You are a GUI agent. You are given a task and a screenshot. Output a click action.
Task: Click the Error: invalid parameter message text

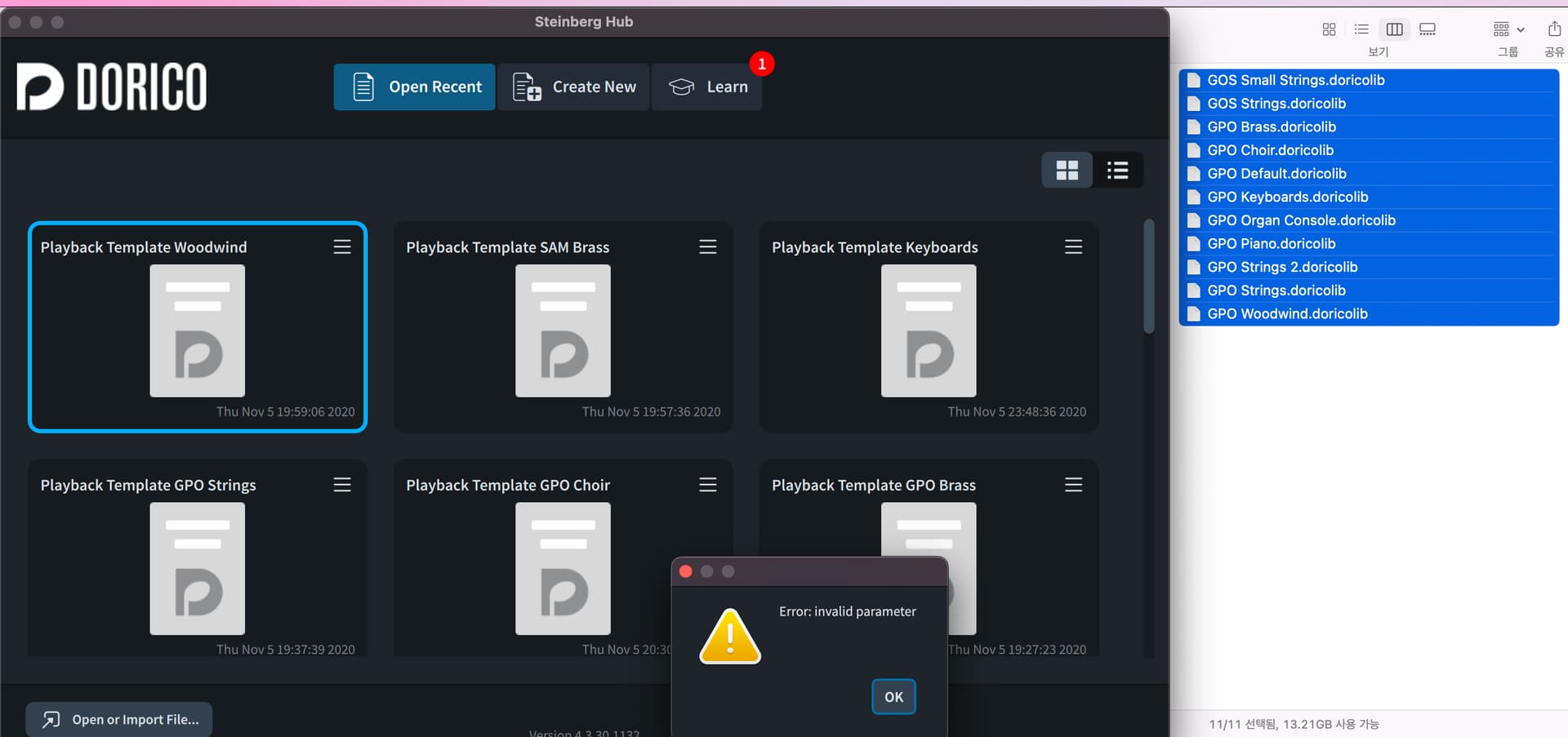click(x=848, y=611)
